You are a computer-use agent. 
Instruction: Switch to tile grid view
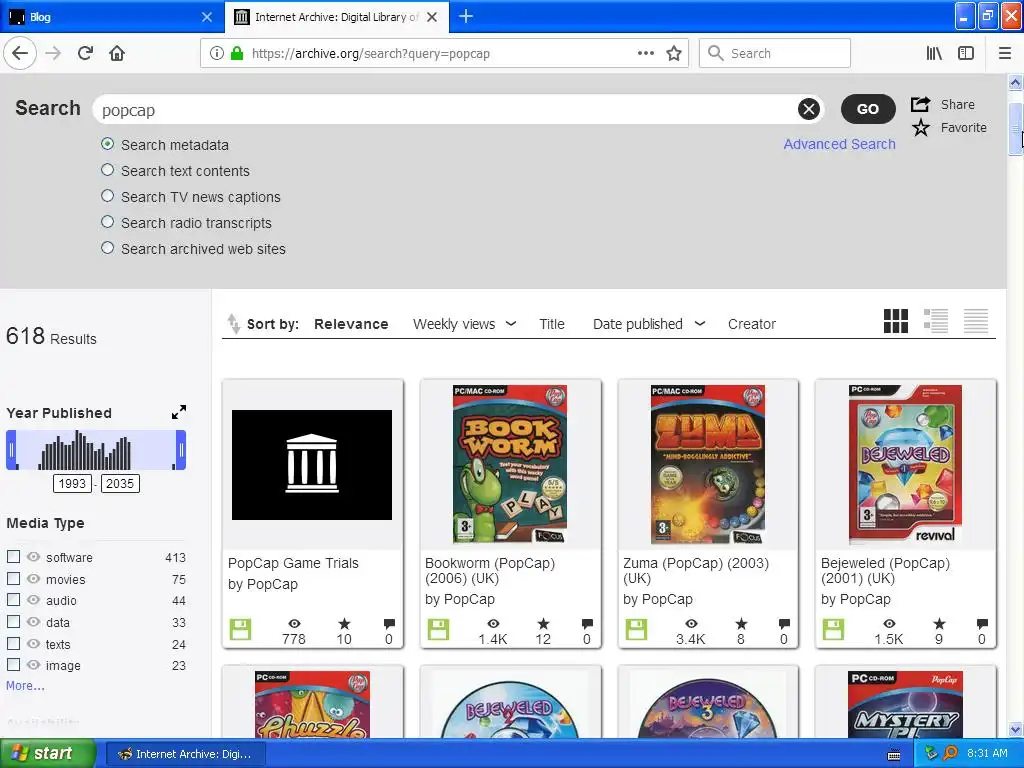895,321
